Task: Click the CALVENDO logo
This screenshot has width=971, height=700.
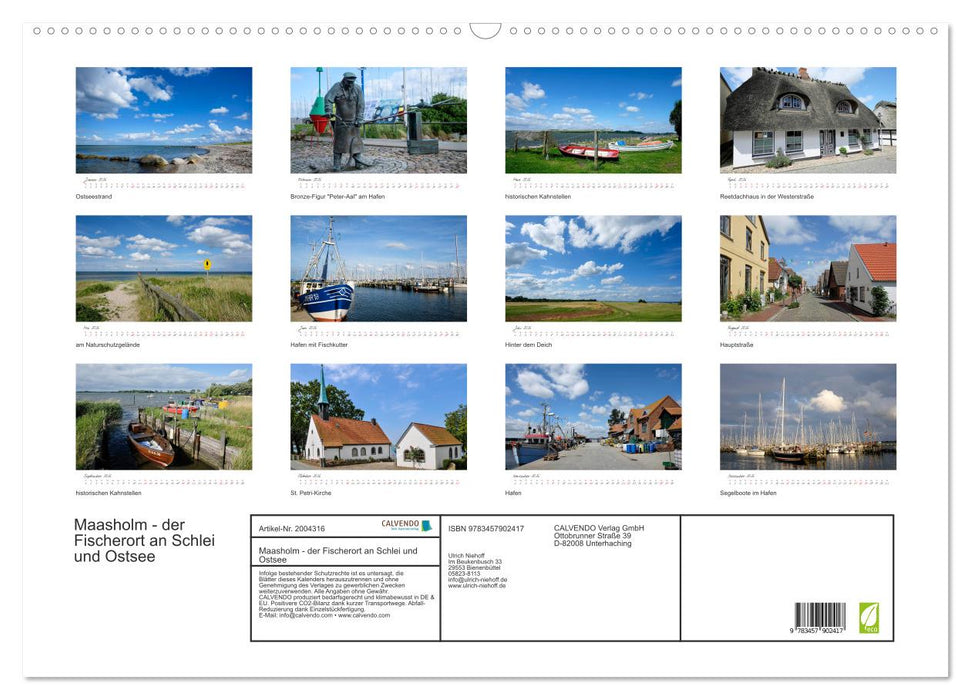Action: (x=400, y=523)
